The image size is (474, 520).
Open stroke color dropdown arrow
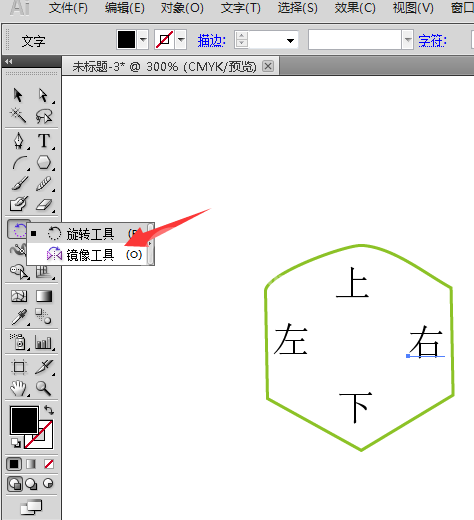point(181,40)
